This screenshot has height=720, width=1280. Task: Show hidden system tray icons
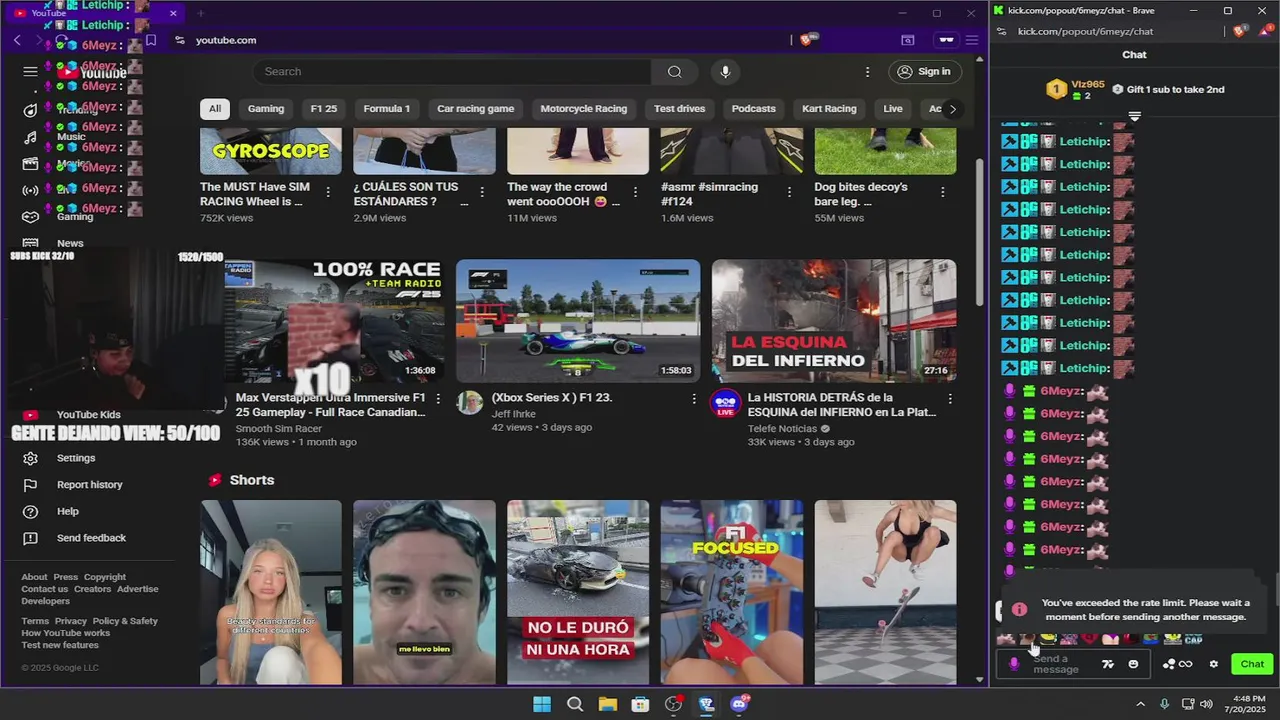1140,704
